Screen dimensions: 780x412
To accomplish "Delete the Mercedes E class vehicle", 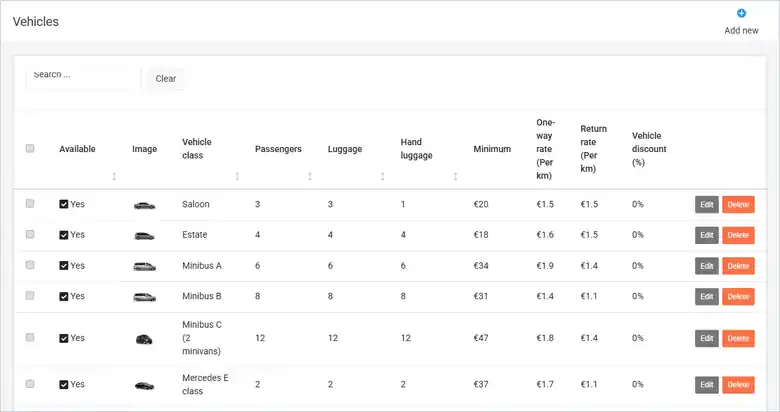I will click(738, 385).
